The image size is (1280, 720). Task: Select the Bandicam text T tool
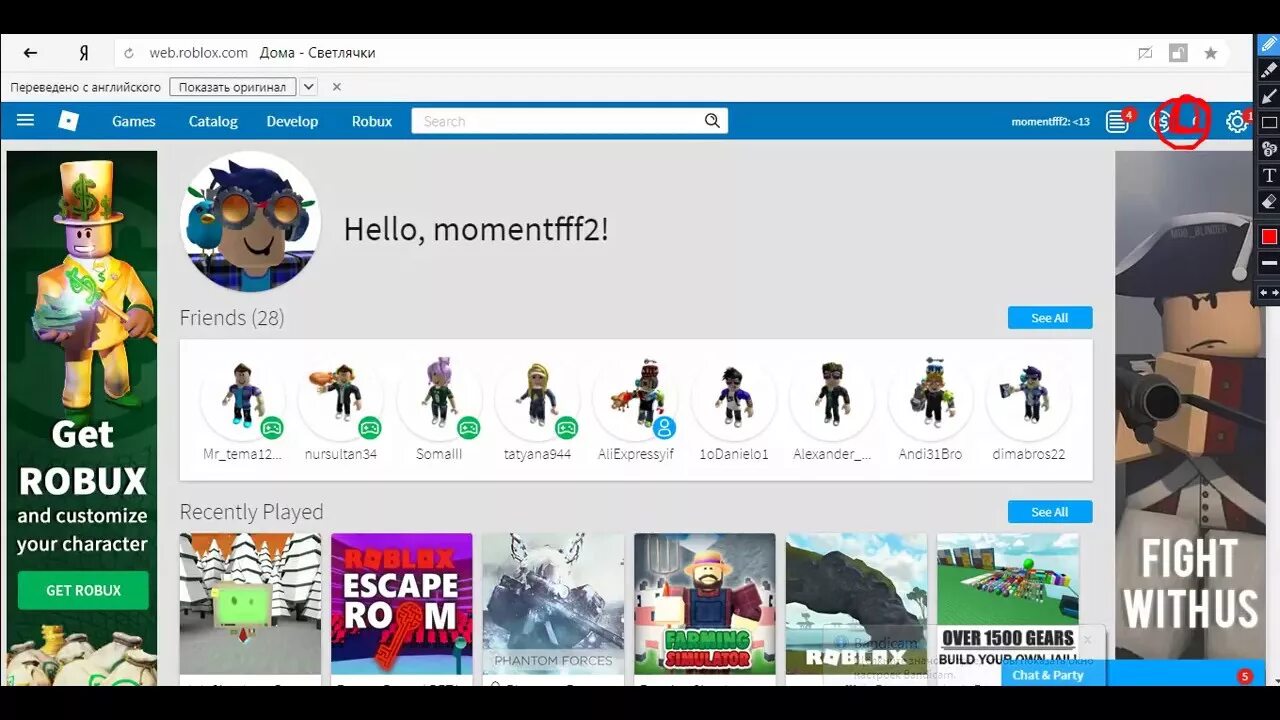pyautogui.click(x=1269, y=176)
